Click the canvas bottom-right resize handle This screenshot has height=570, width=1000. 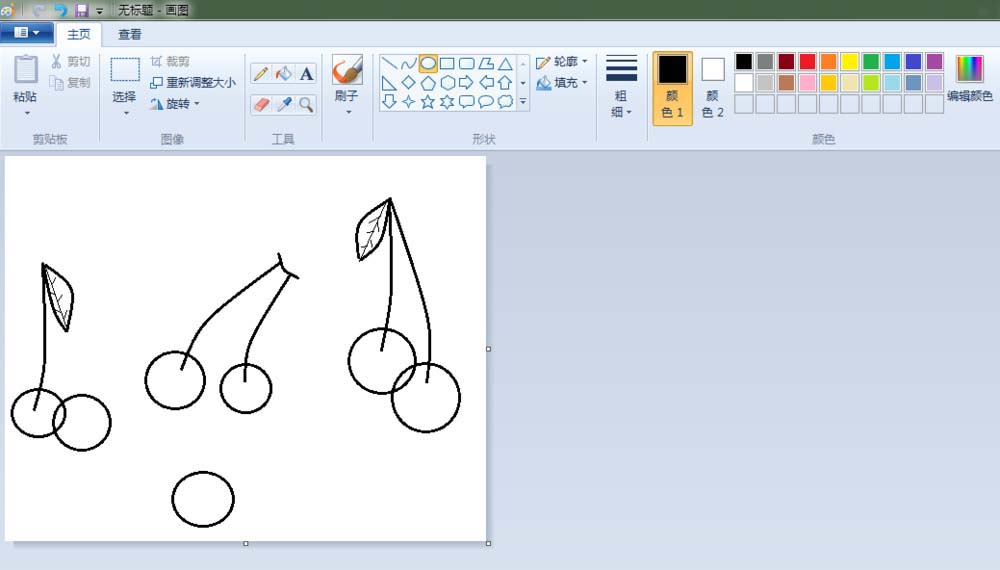pyautogui.click(x=489, y=543)
